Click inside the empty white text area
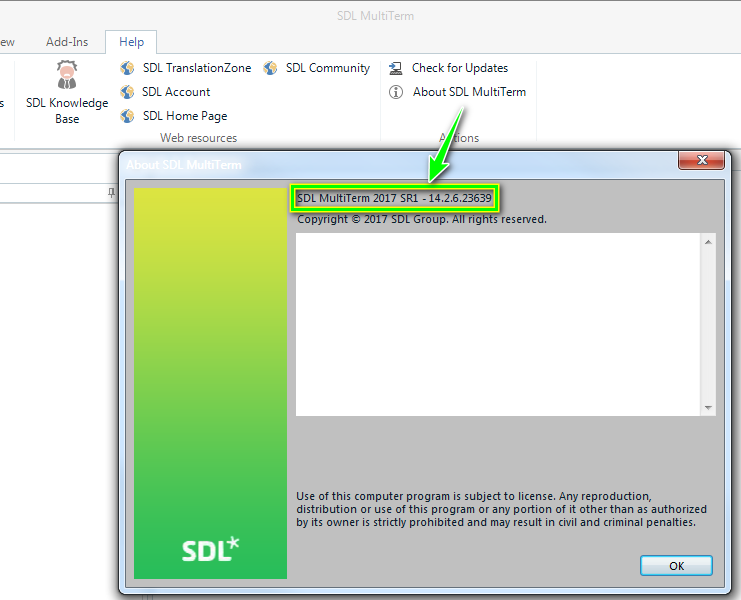This screenshot has height=600, width=741. coord(498,324)
